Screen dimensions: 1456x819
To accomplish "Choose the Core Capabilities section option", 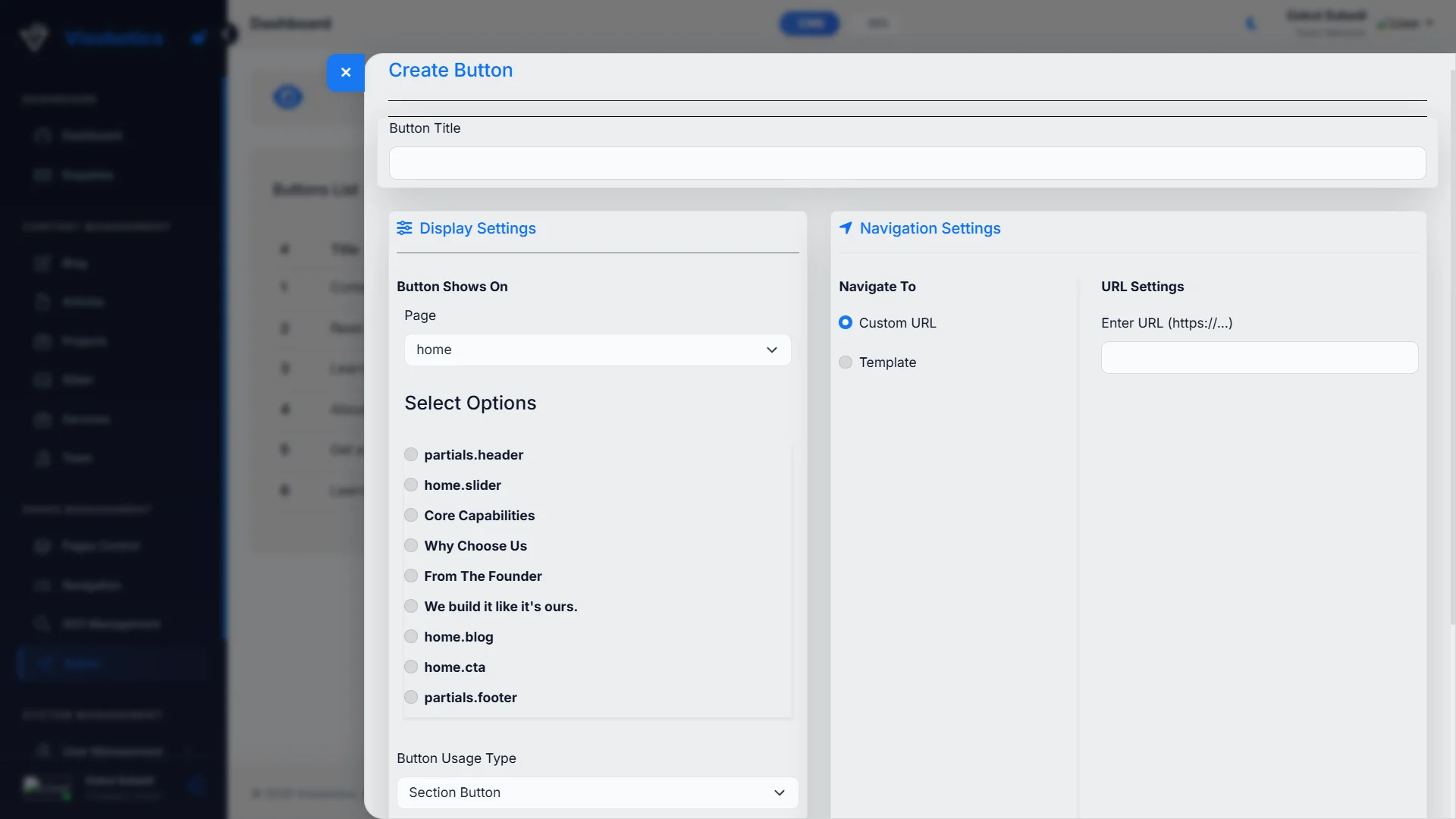I will pos(411,515).
